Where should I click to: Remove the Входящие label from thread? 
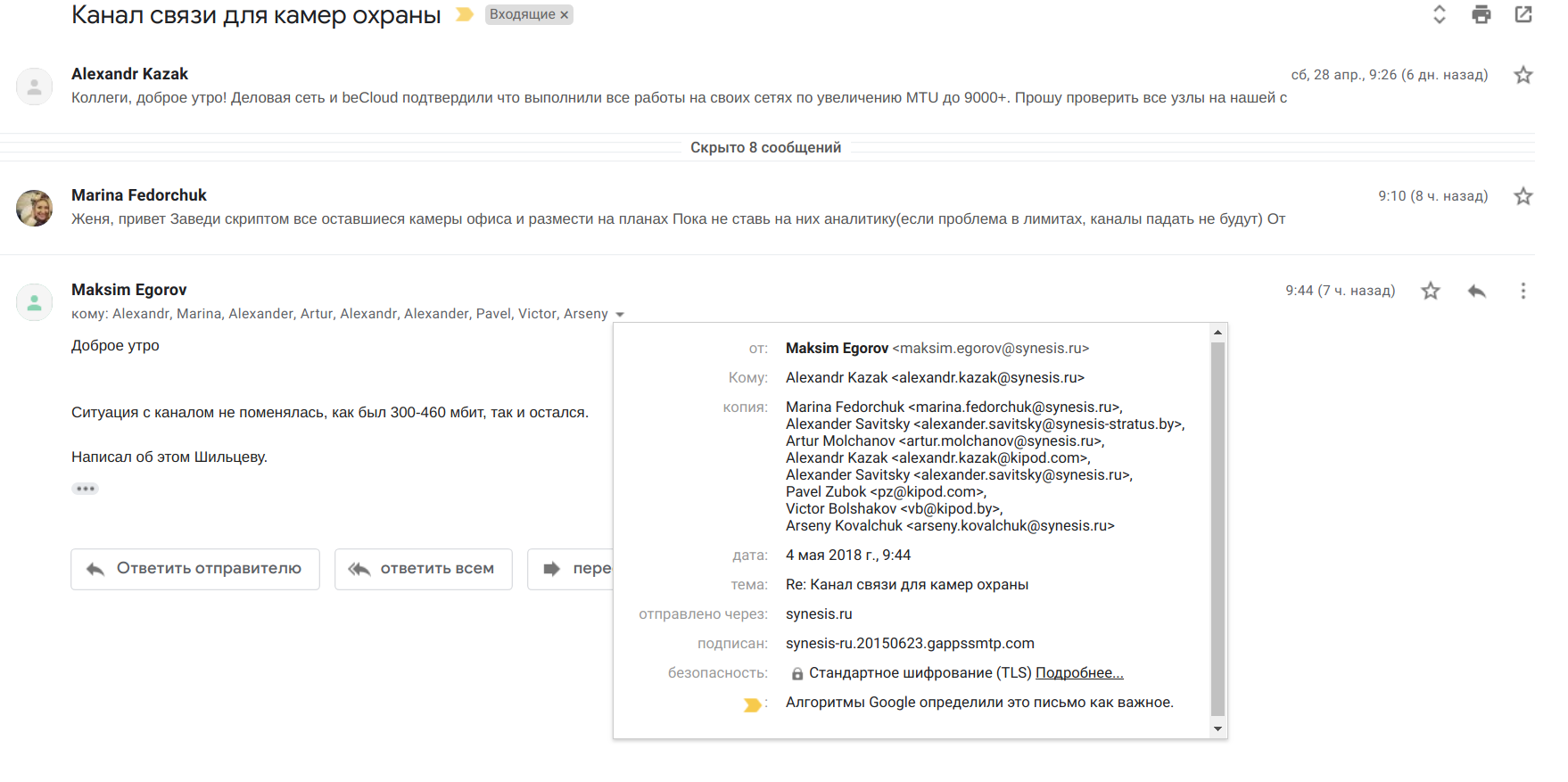[565, 15]
